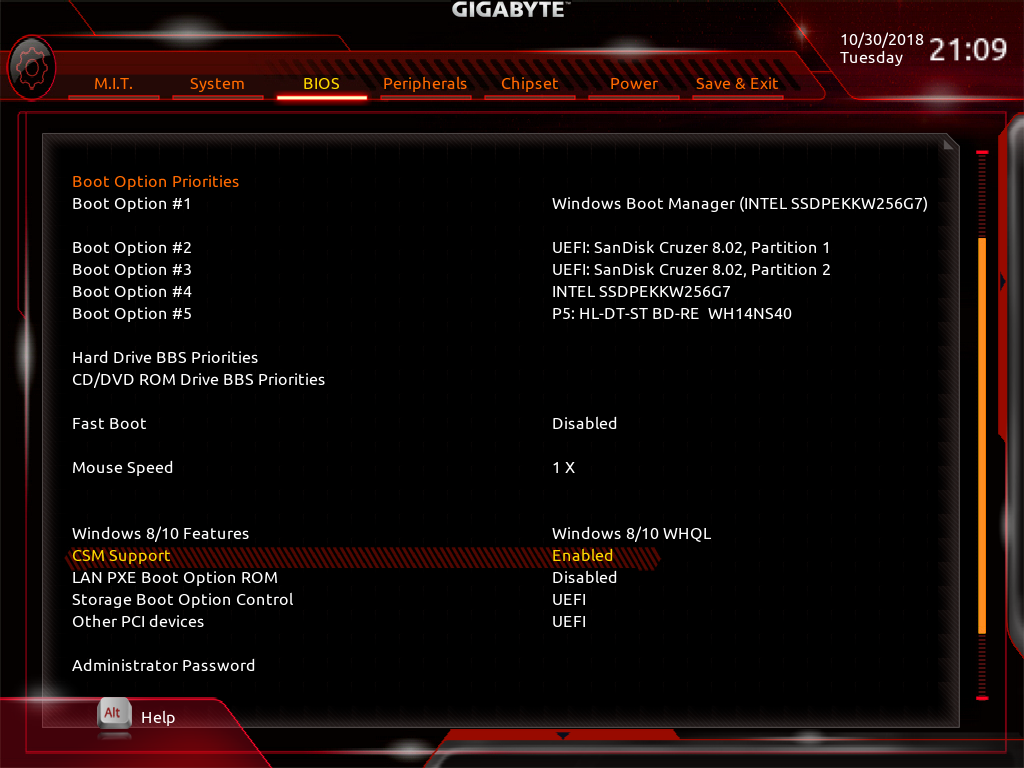Select Administrator Password entry
This screenshot has width=1024, height=768.
163,665
